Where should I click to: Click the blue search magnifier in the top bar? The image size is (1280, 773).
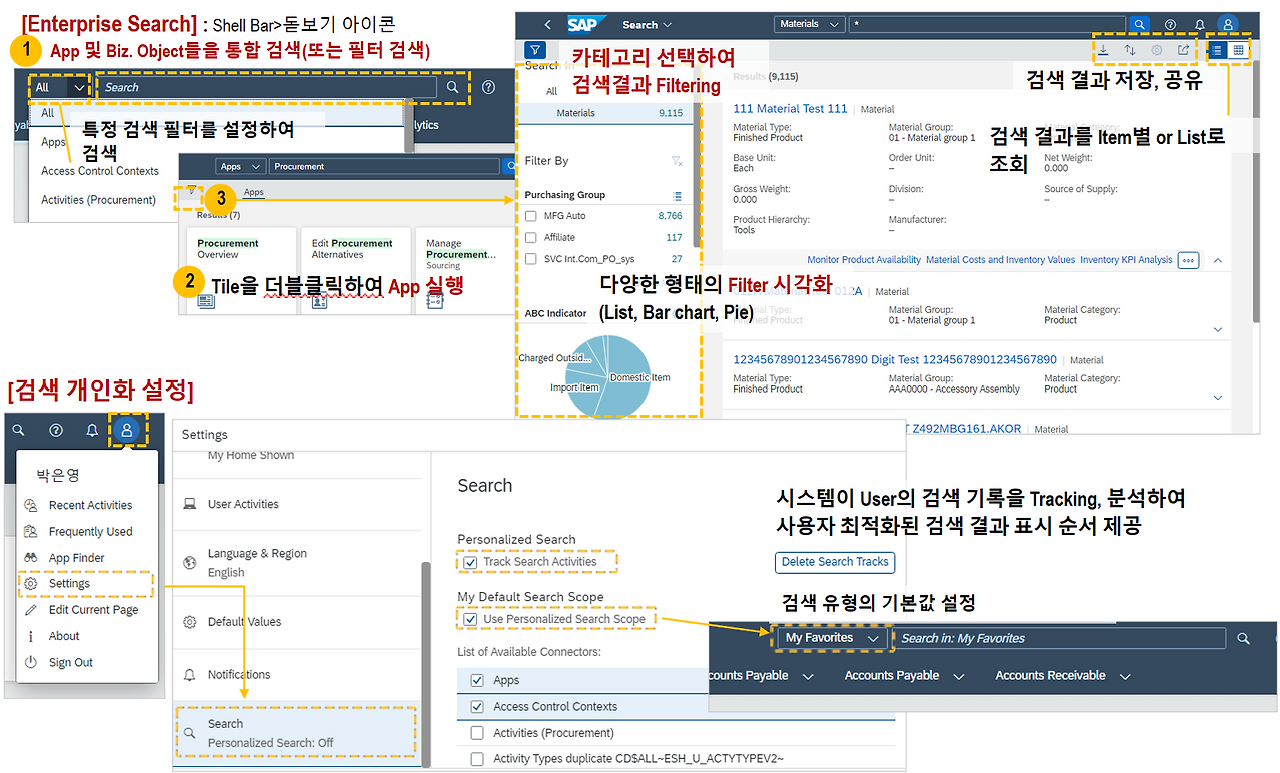pyautogui.click(x=1139, y=23)
